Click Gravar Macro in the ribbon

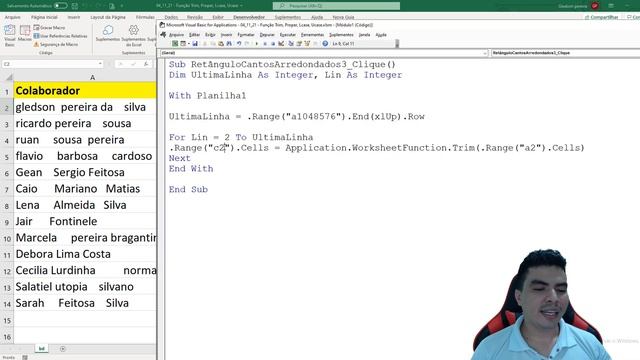[x=49, y=27]
